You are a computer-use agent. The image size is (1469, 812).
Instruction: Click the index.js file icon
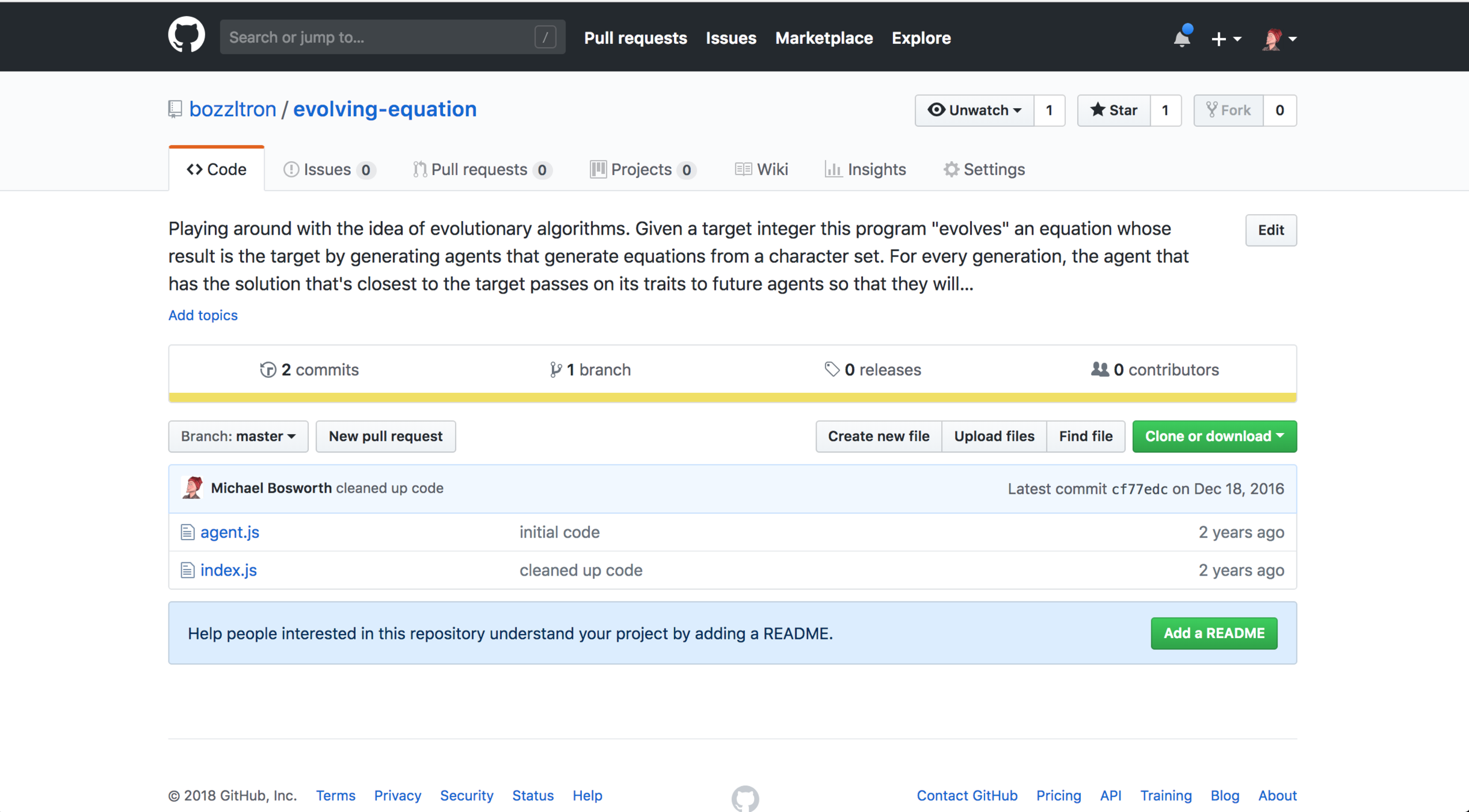coord(187,570)
